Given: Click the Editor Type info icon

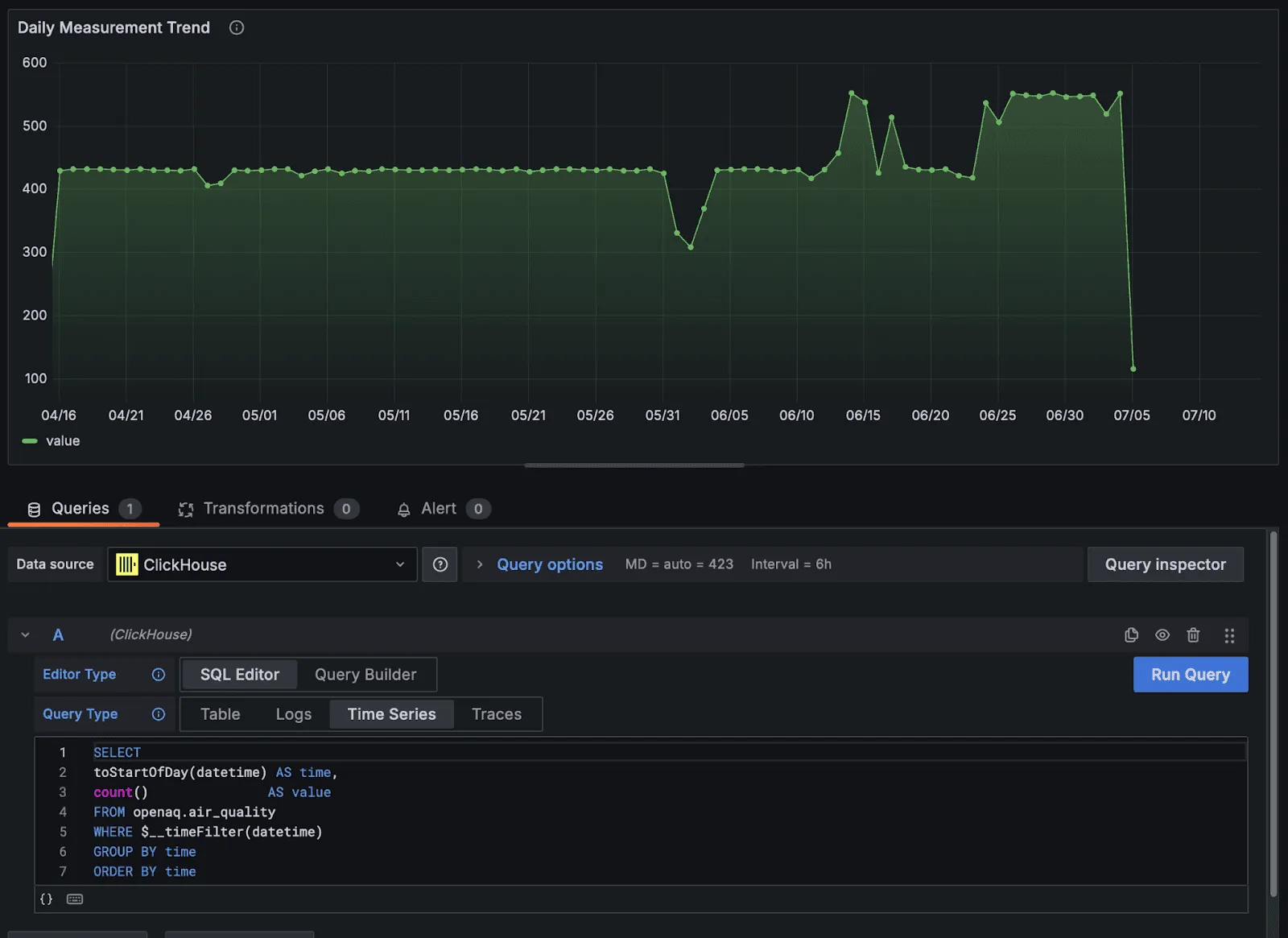Looking at the screenshot, I should [159, 675].
